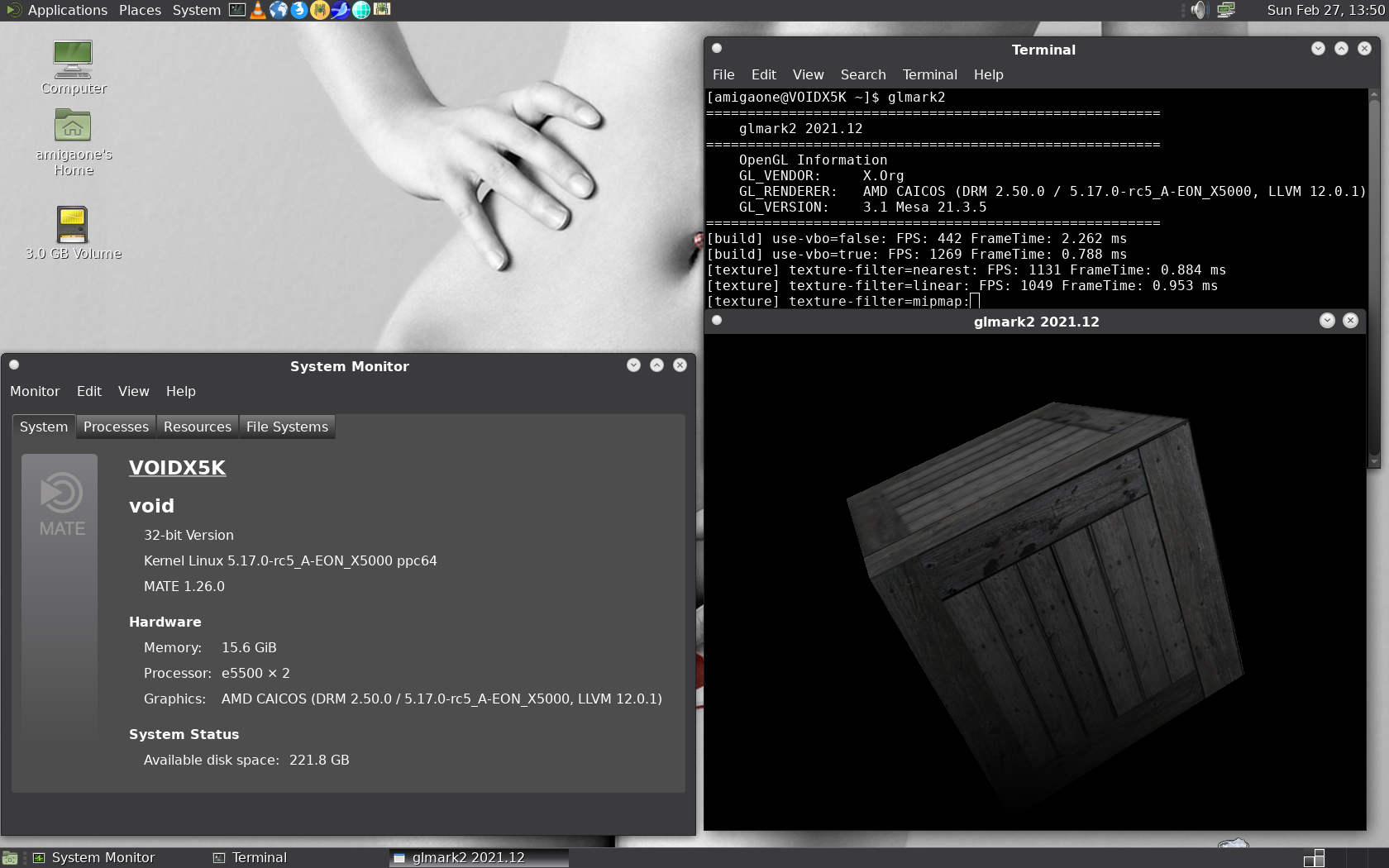Open the System menu in top panel
1389x868 pixels.
(197, 10)
